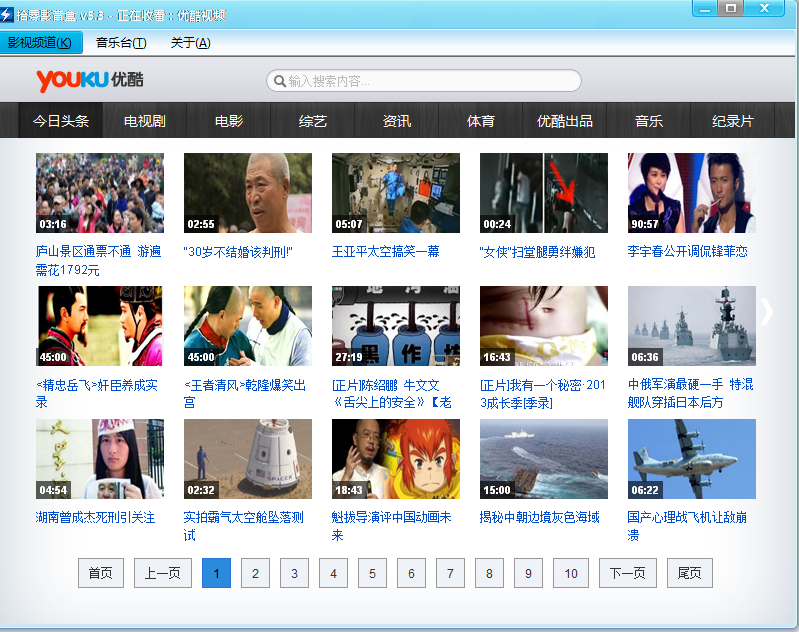Click in the search input field
Screen dimensions: 799x632
point(430,81)
